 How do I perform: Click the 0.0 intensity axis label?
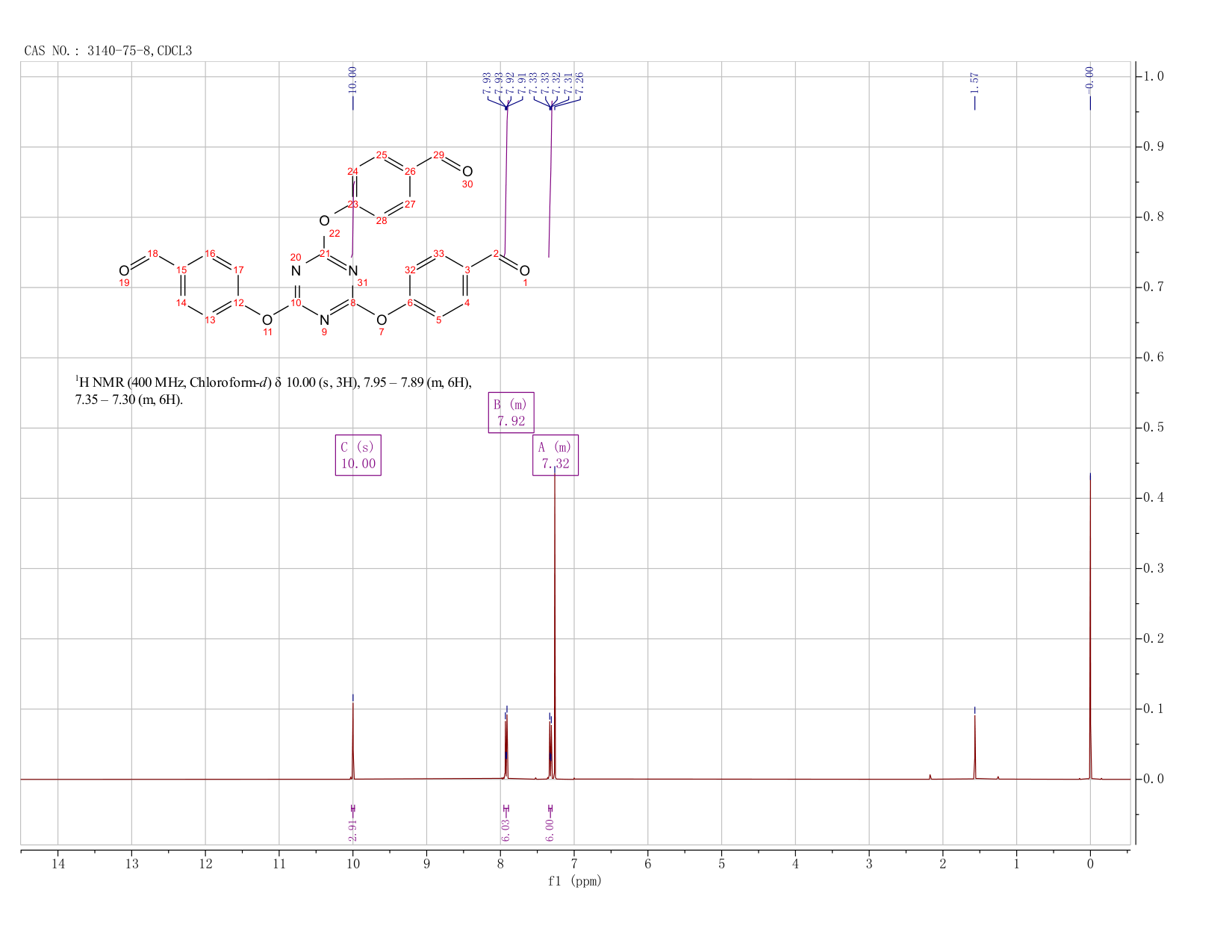pyautogui.click(x=1154, y=780)
